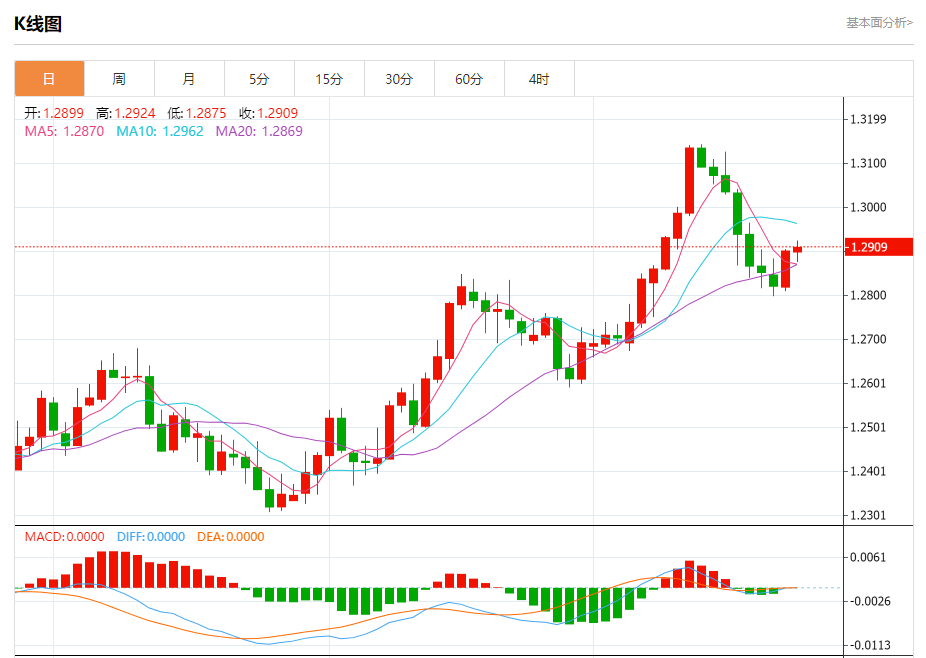Click the 0.0061 MACD axis label
926x658 pixels.
point(868,558)
